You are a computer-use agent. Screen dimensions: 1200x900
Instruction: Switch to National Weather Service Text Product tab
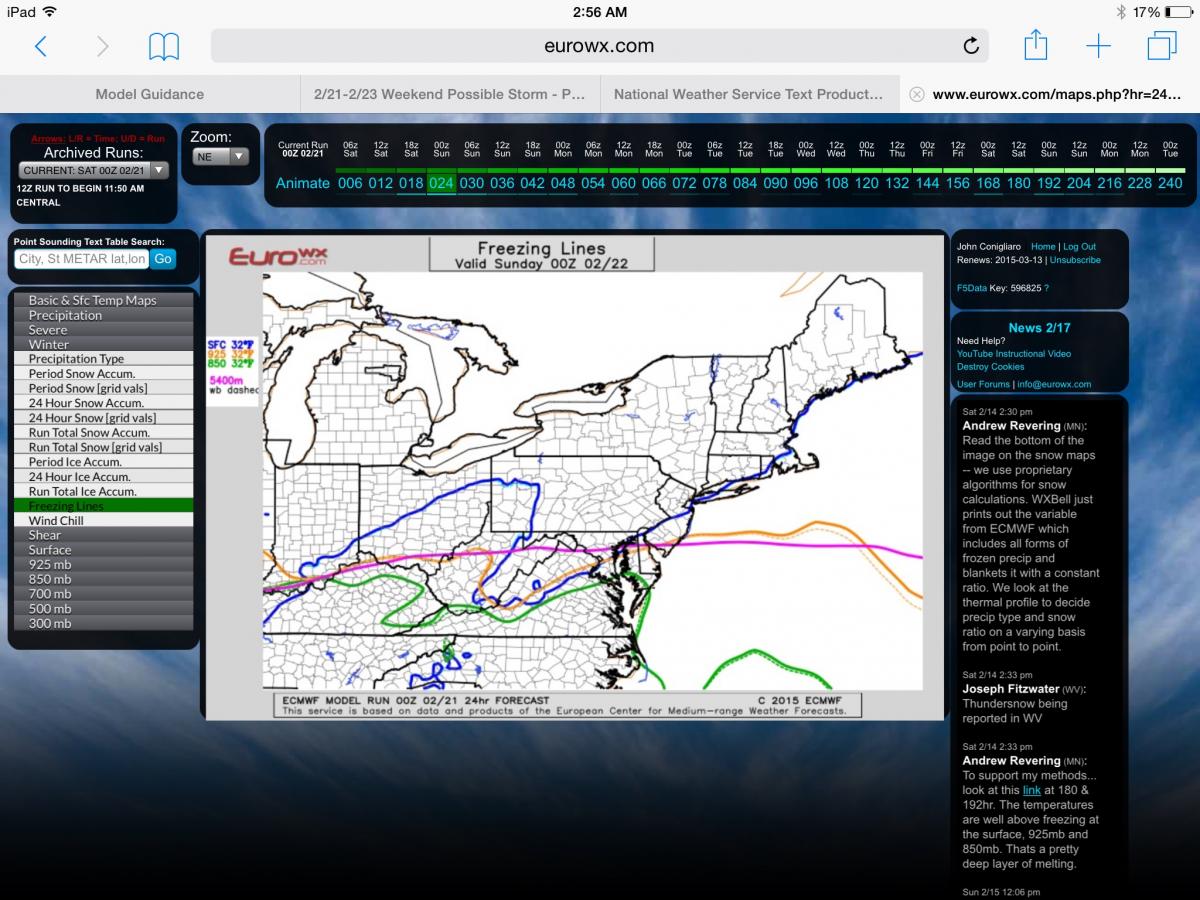750,94
